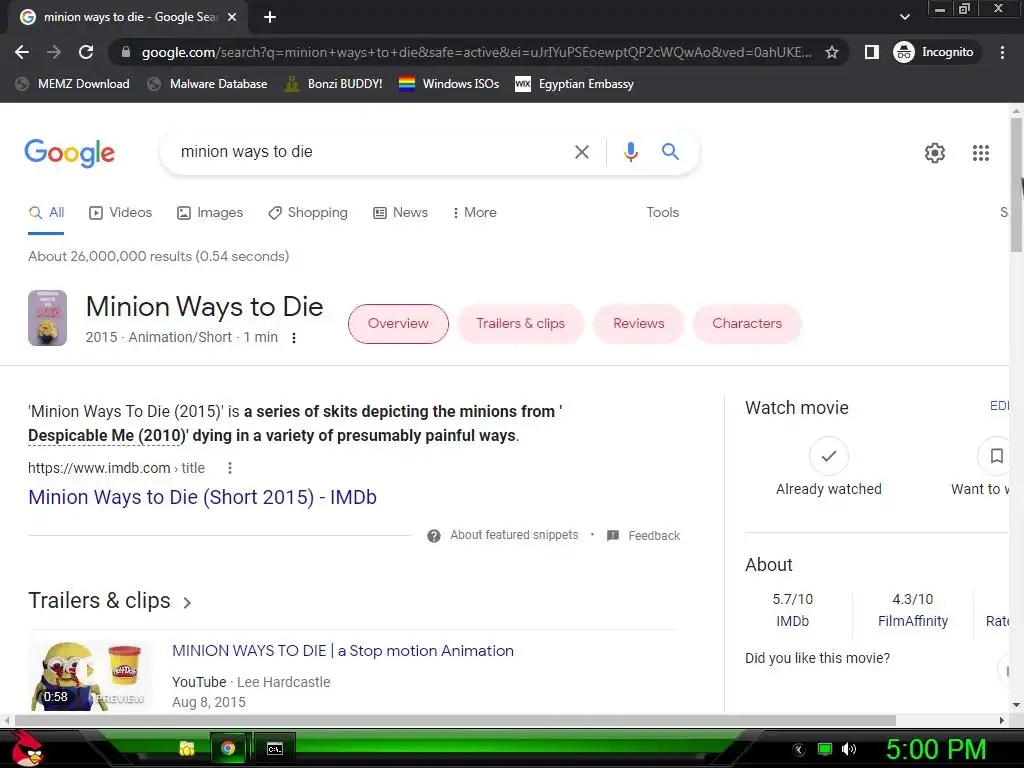Open the Despicable Me (2010) link
This screenshot has height=768, width=1024.
click(107, 436)
